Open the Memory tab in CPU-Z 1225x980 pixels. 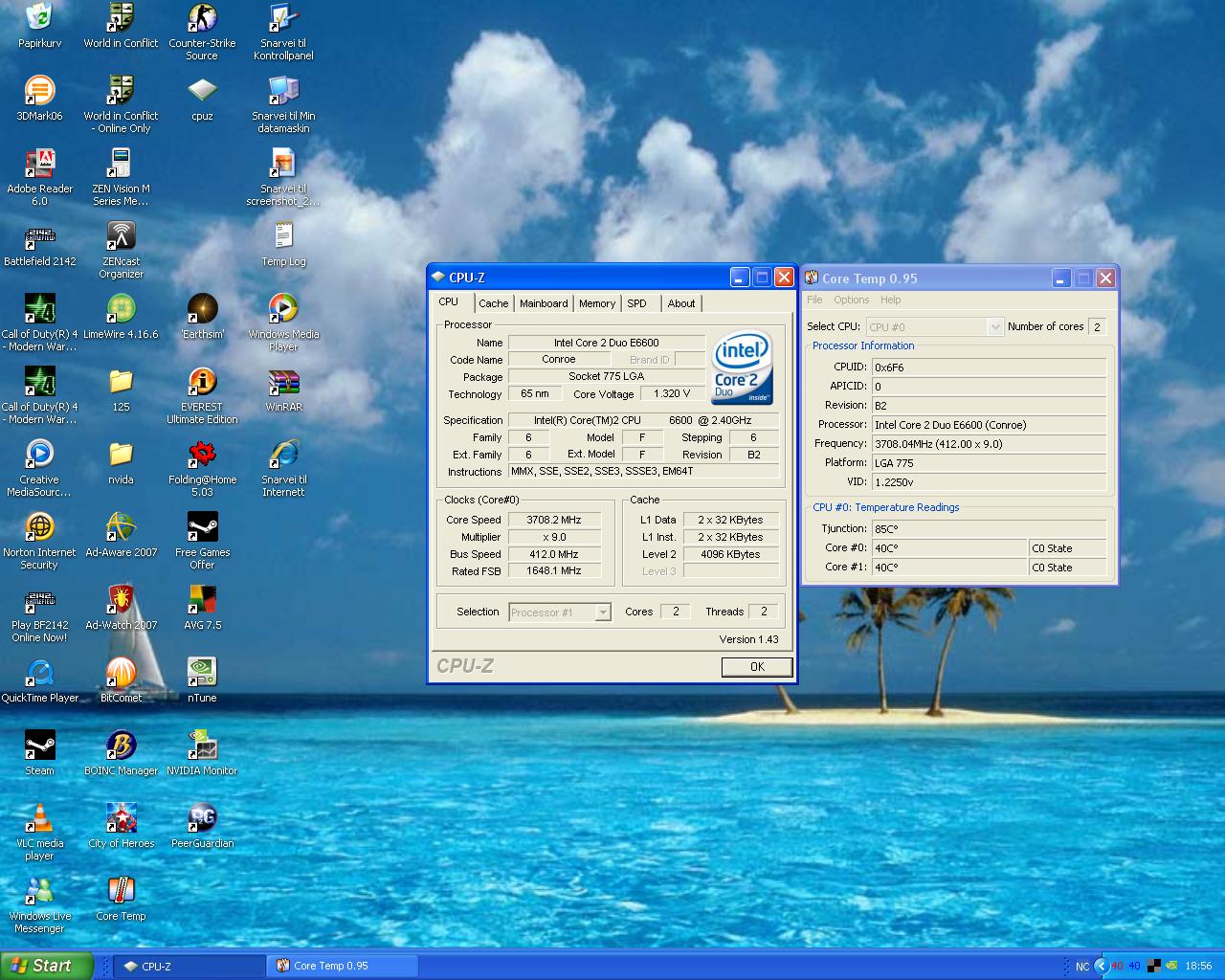597,303
